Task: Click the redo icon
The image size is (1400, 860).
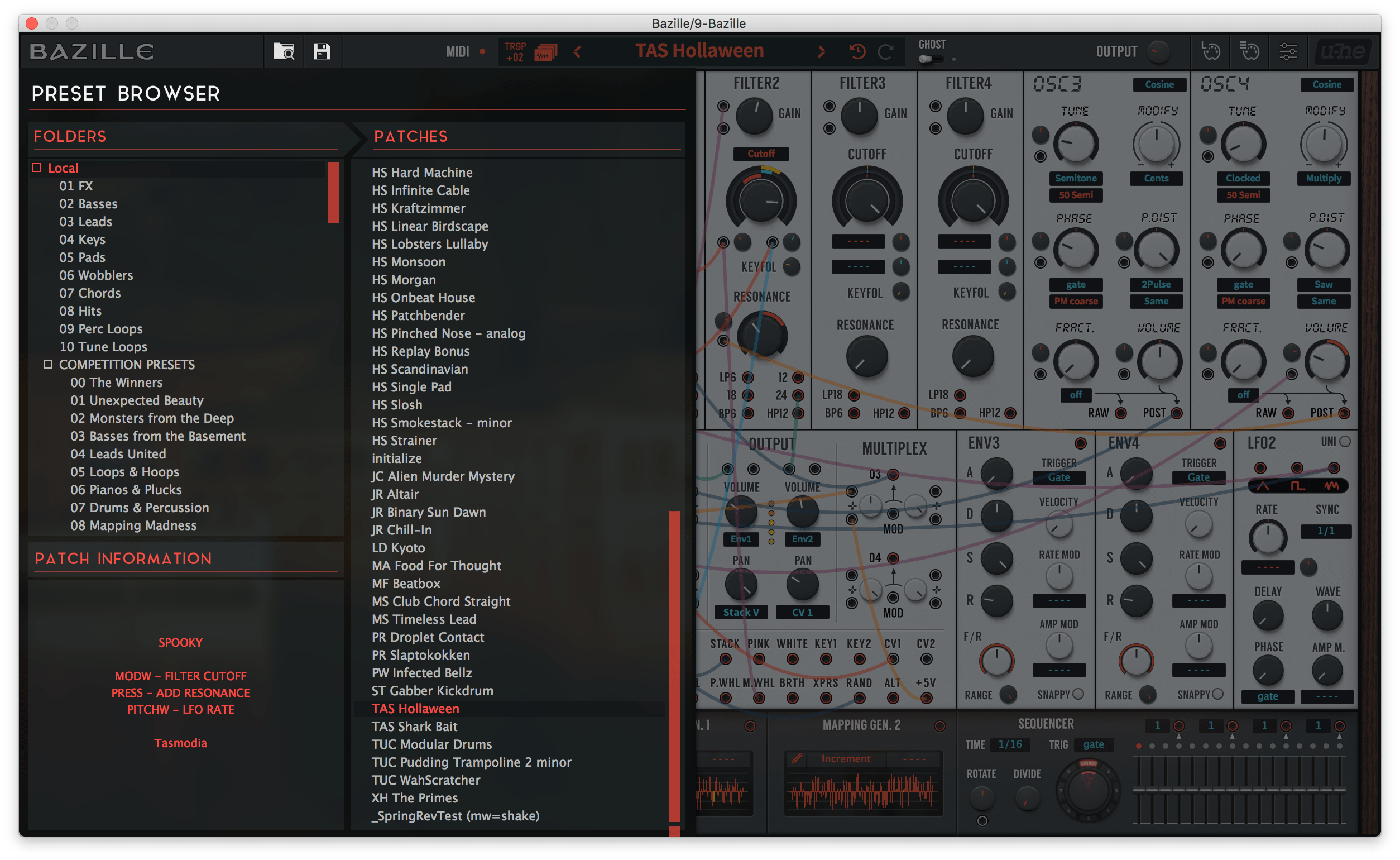Action: pyautogui.click(x=885, y=52)
